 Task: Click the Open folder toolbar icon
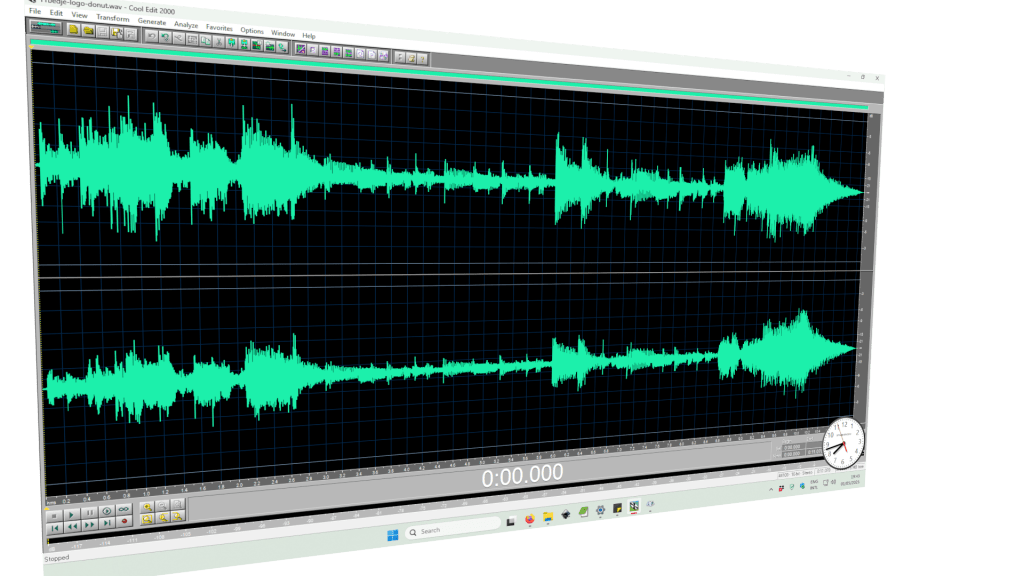(88, 31)
